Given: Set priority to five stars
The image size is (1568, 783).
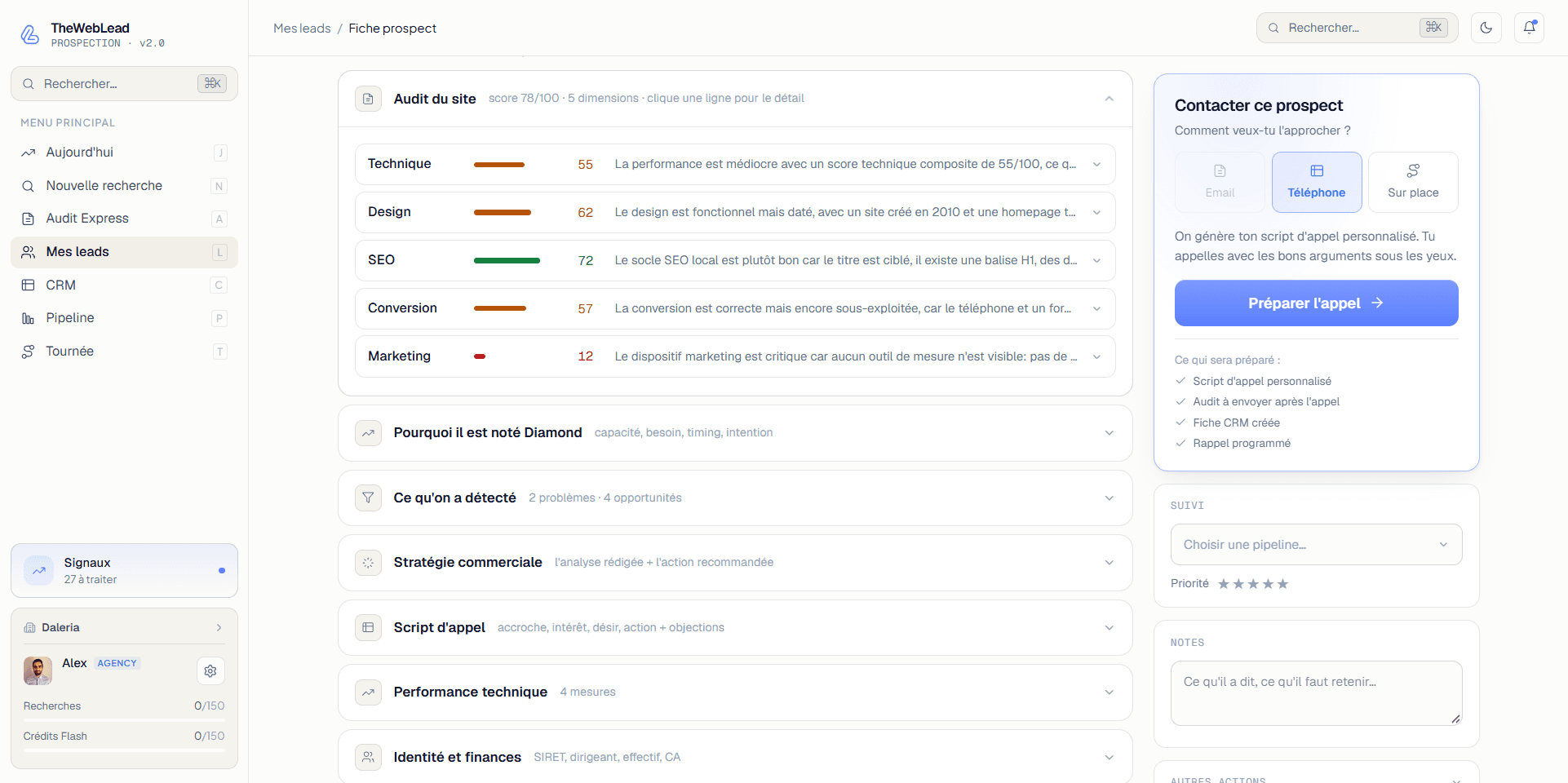Looking at the screenshot, I should point(1282,584).
